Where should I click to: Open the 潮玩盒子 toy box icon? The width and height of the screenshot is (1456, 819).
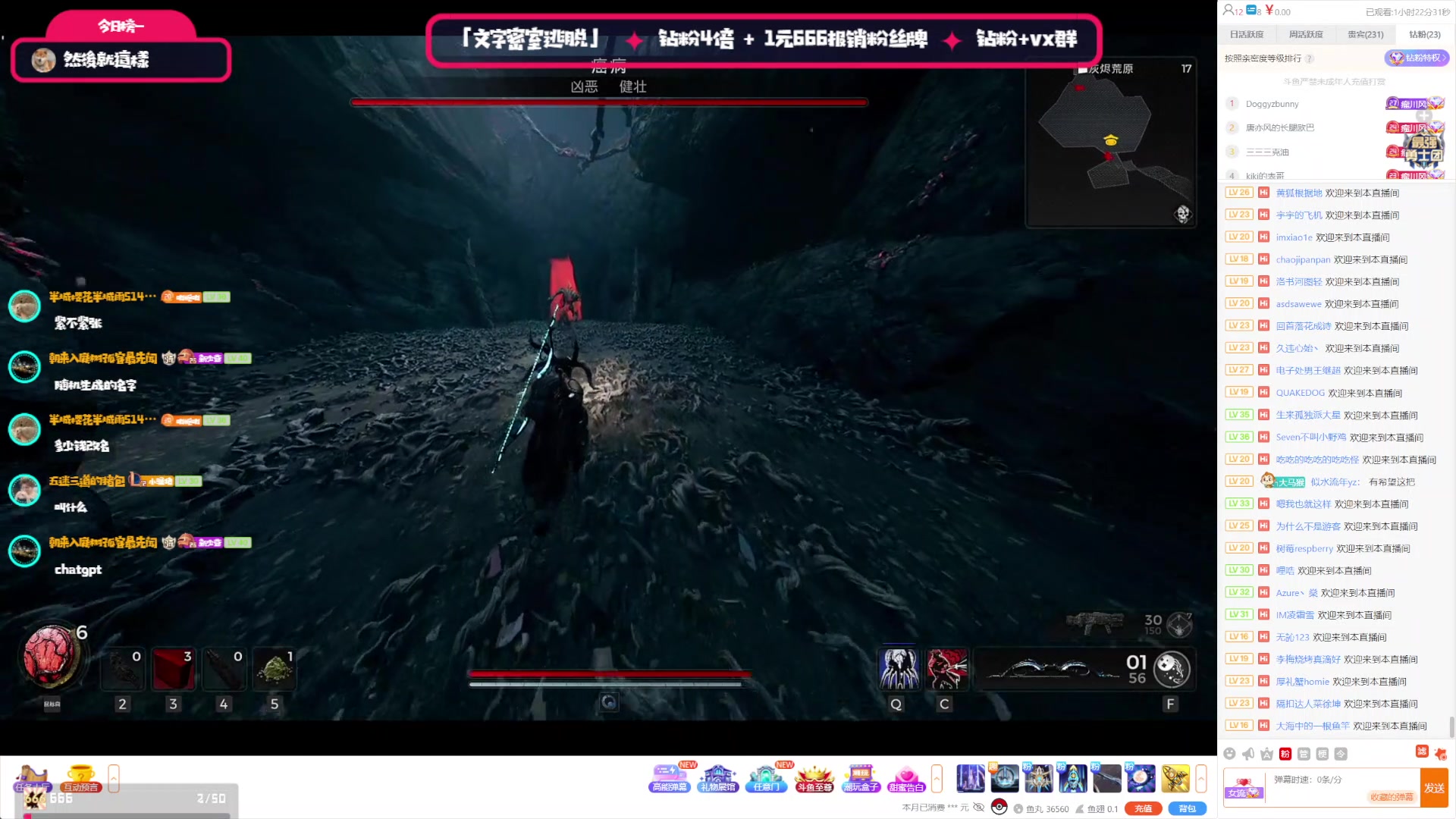pos(860,778)
